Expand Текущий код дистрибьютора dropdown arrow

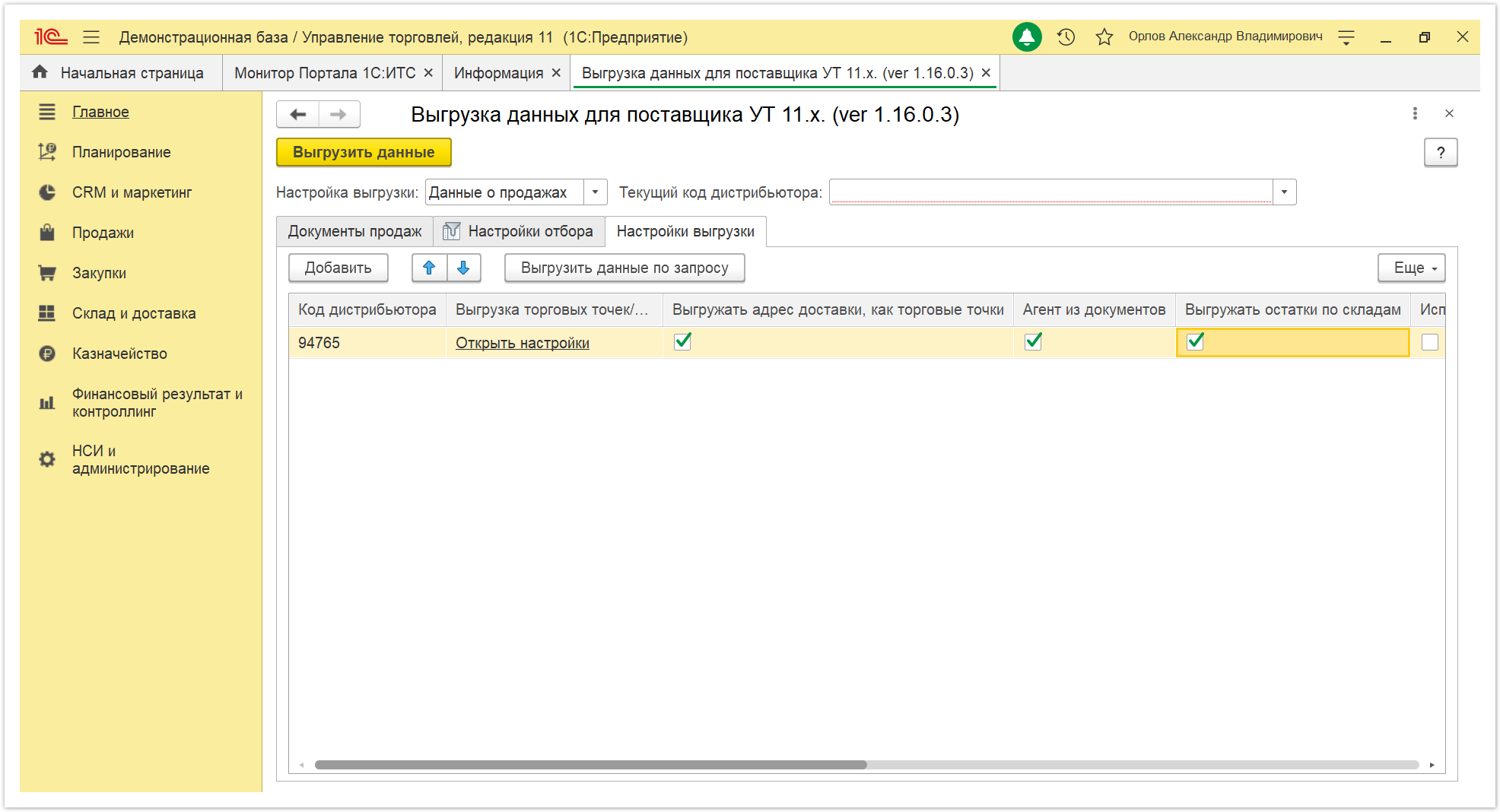click(x=1284, y=192)
